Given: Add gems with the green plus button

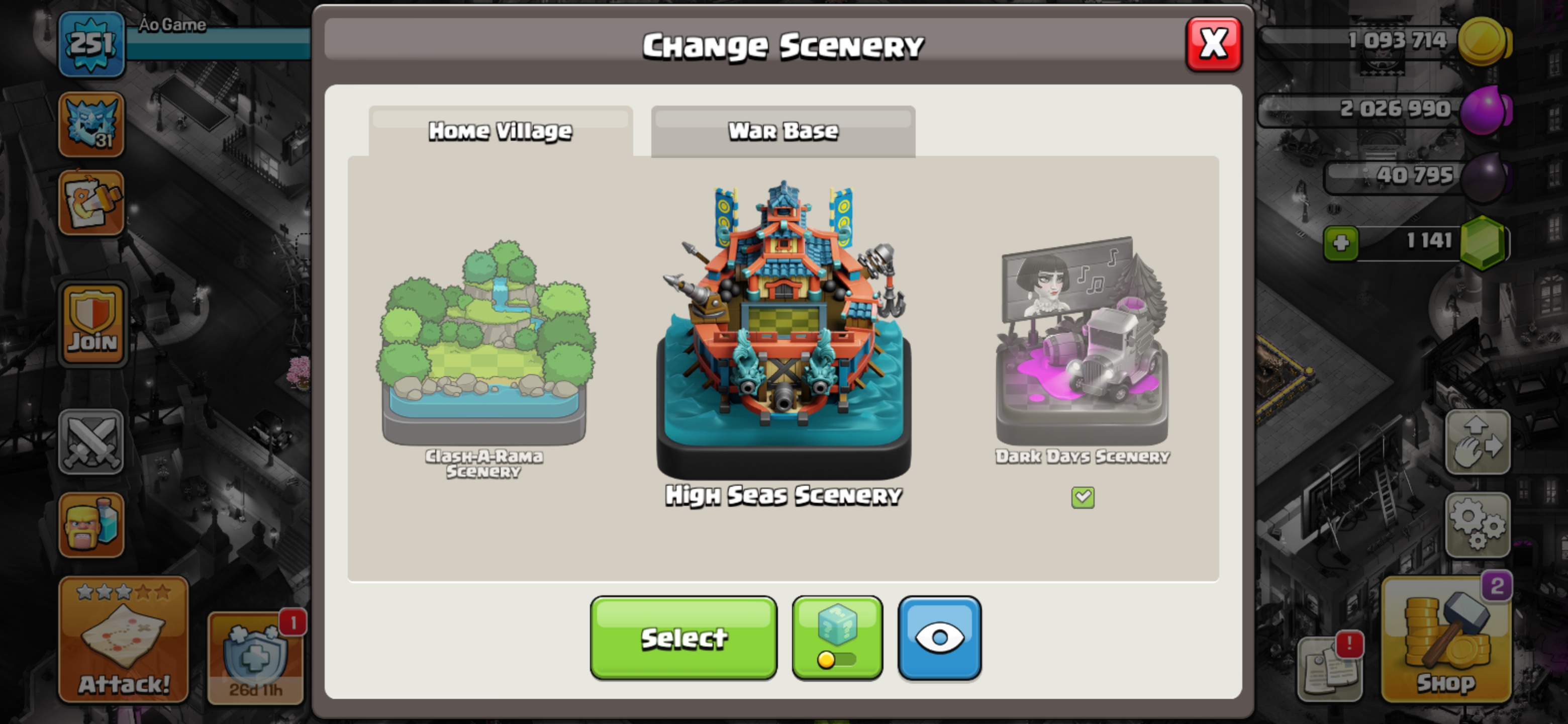Looking at the screenshot, I should [1340, 243].
